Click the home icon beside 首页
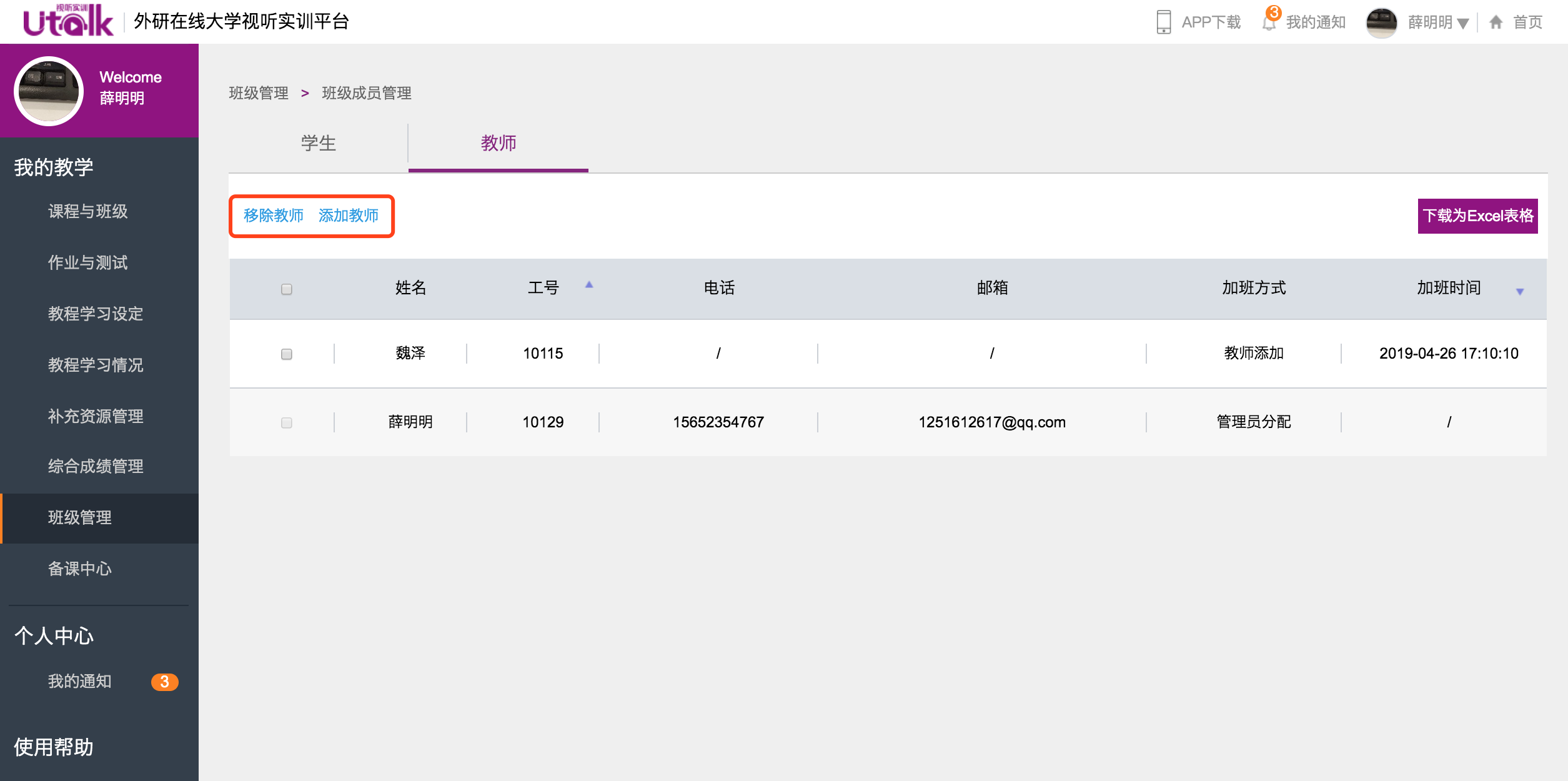The image size is (1568, 781). [x=1496, y=22]
